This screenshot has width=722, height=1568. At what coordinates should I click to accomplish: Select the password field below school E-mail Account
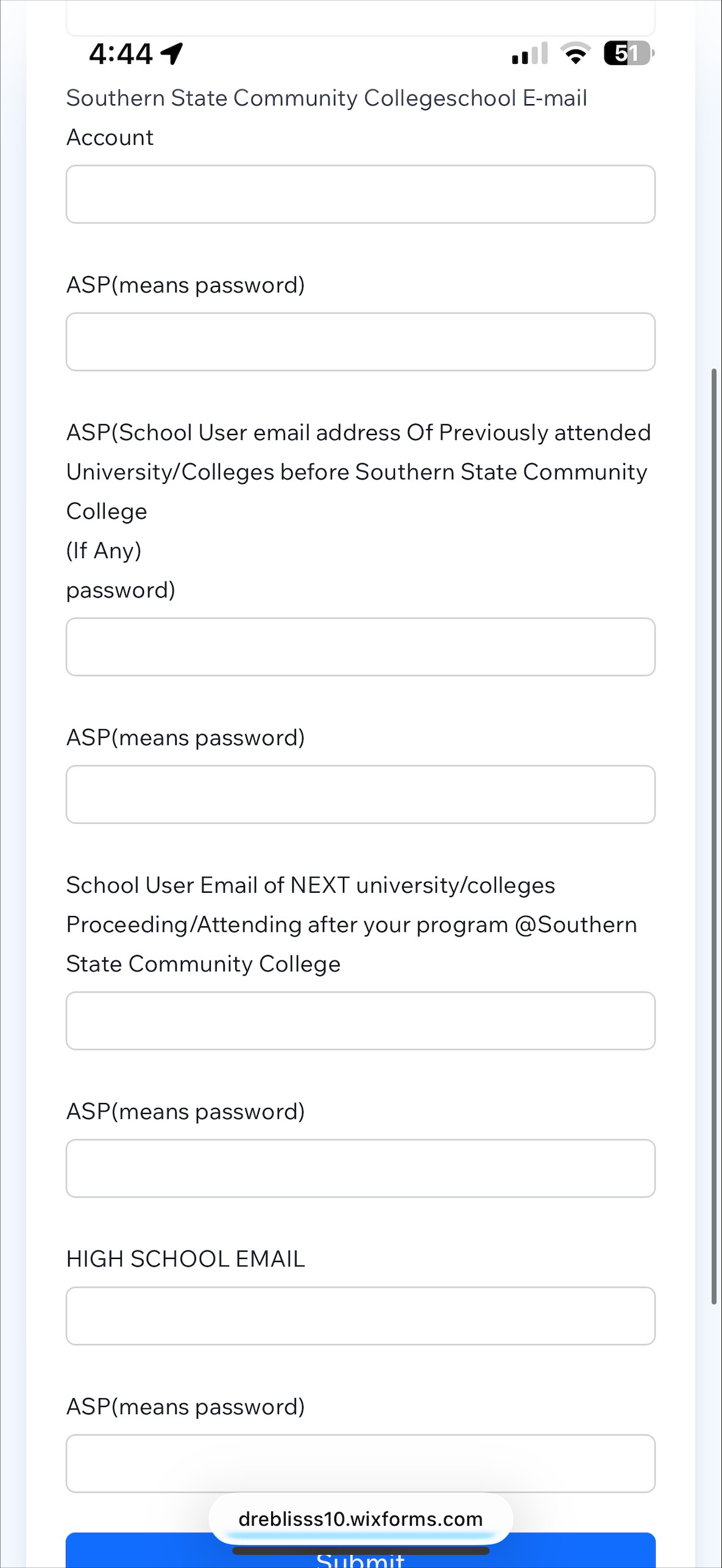point(361,342)
